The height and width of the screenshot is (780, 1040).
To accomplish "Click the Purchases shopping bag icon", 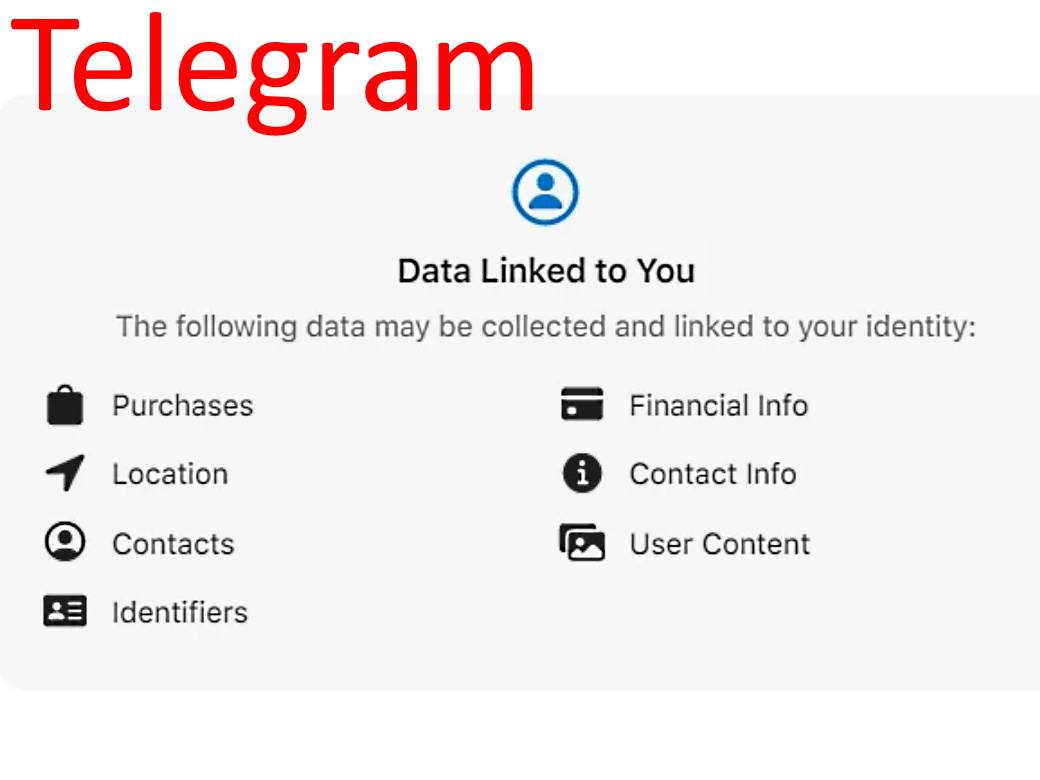I will point(65,406).
